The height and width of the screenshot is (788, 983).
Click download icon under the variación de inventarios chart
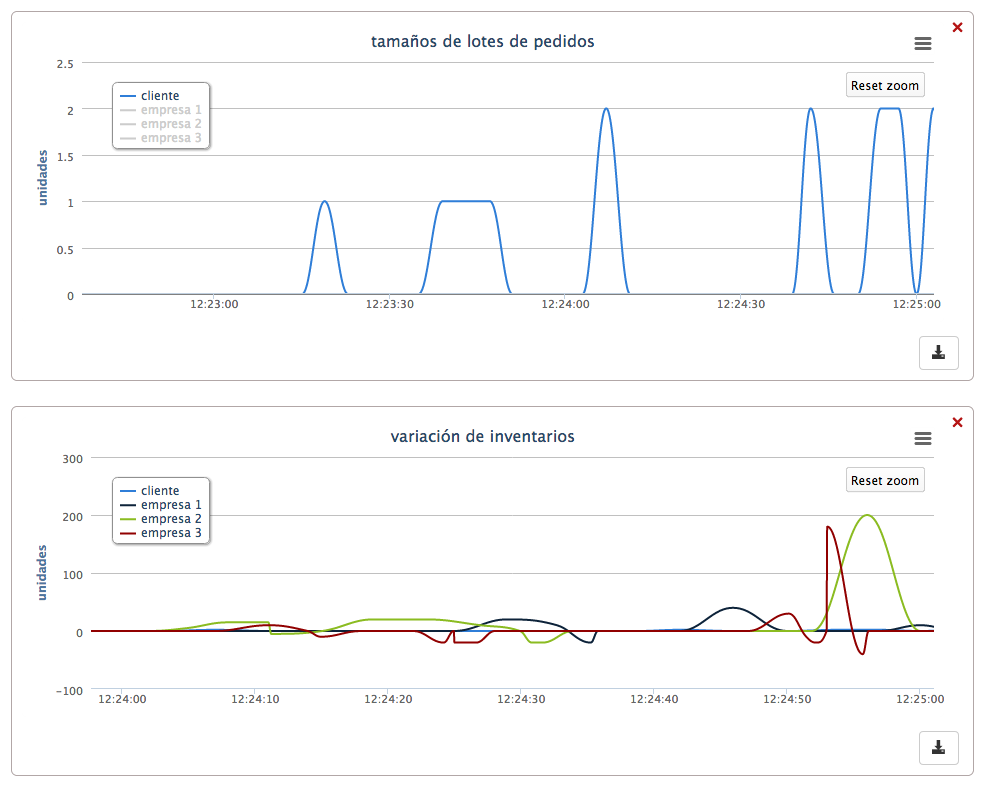[938, 747]
